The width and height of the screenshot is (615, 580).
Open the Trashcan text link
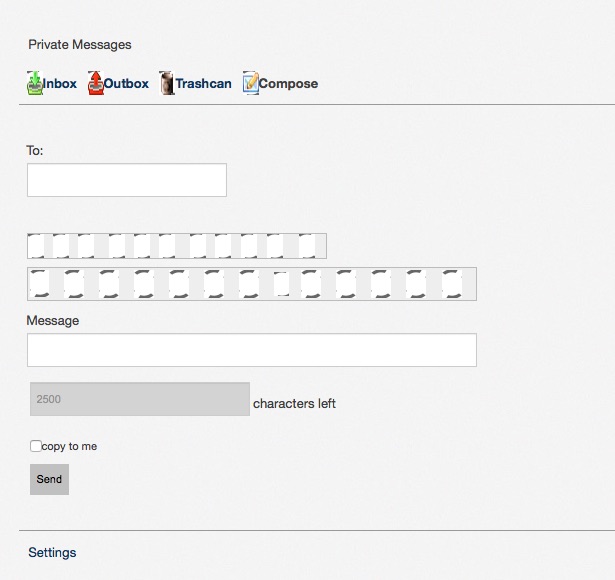pyautogui.click(x=203, y=84)
